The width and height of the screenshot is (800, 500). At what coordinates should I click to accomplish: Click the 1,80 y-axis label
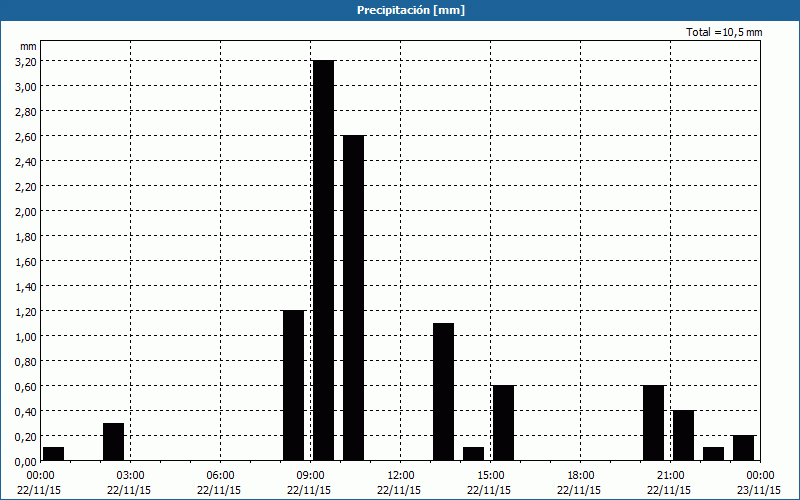[x=26, y=237]
